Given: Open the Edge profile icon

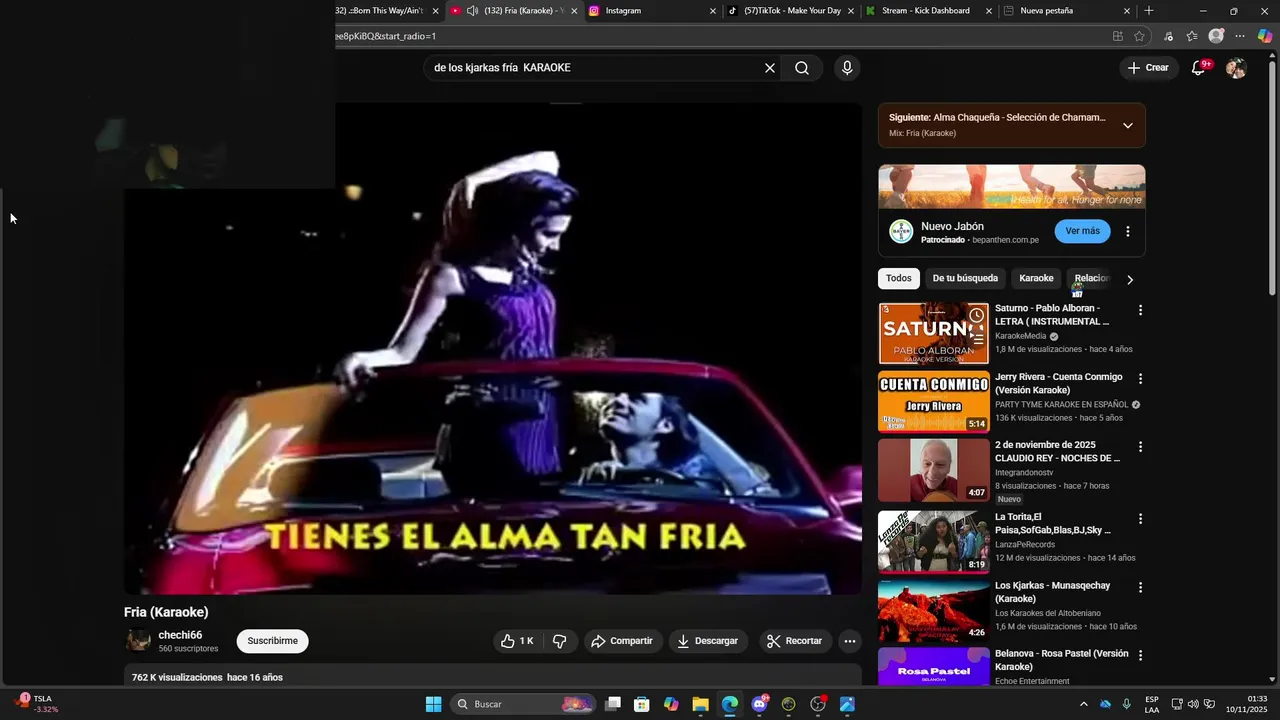Looking at the screenshot, I should click(1216, 36).
